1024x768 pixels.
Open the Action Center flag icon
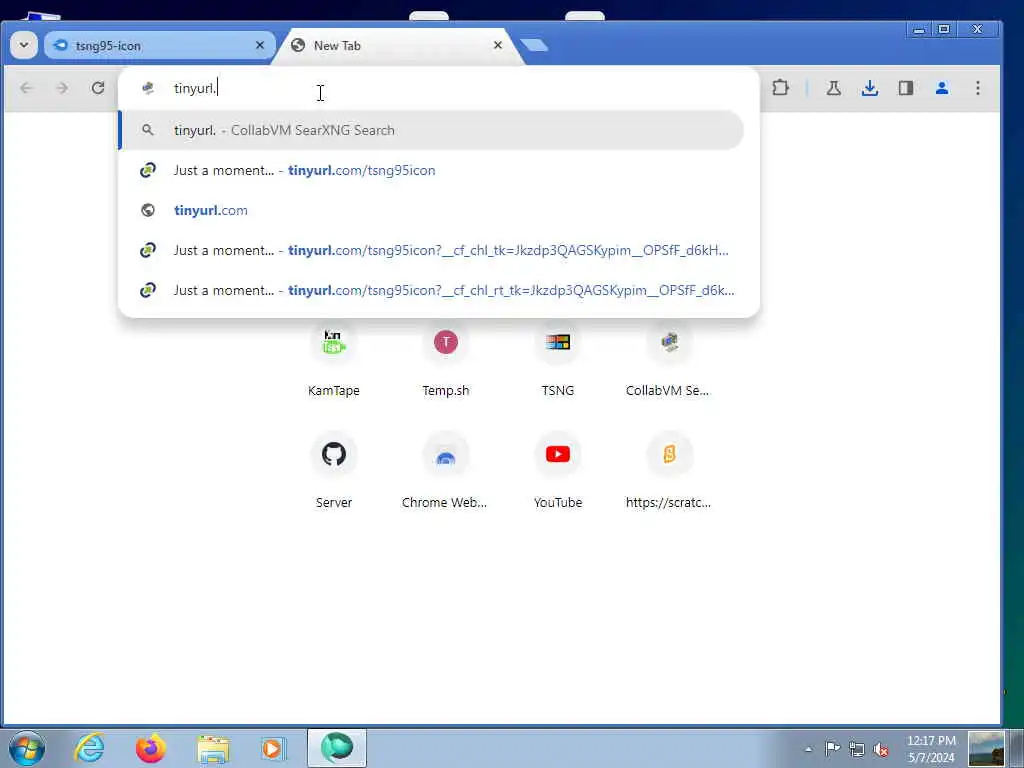tap(832, 748)
